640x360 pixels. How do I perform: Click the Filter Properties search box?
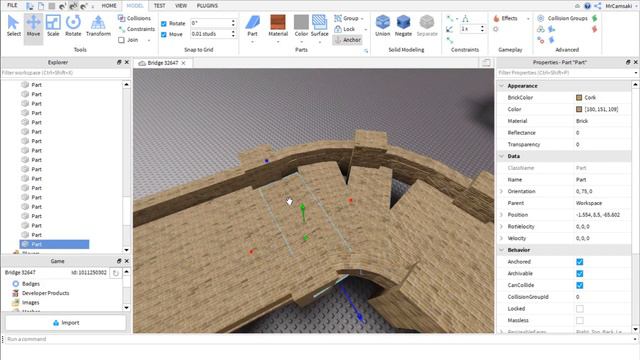[565, 73]
